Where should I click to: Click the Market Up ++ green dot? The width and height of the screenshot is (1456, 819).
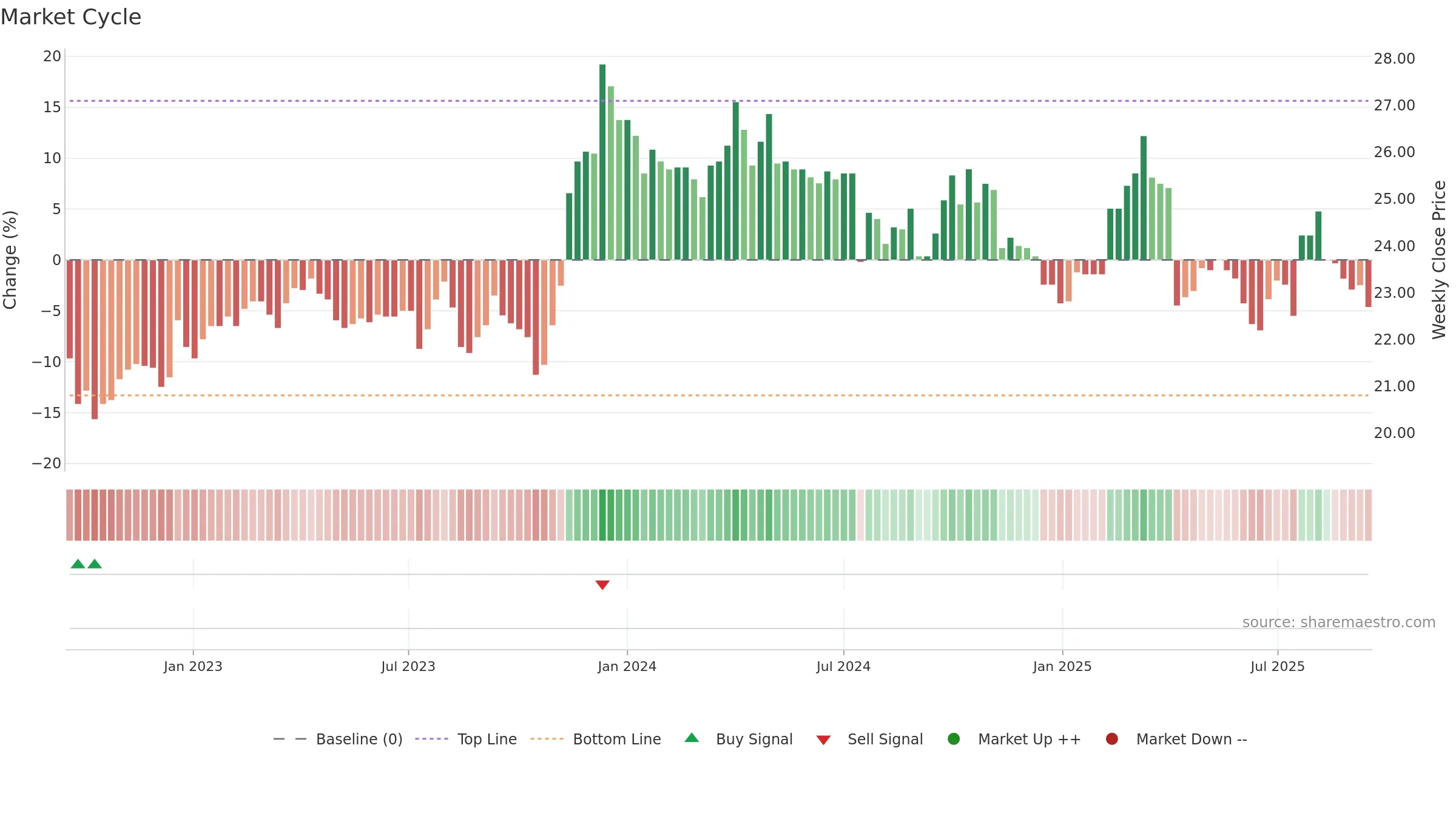point(954,739)
